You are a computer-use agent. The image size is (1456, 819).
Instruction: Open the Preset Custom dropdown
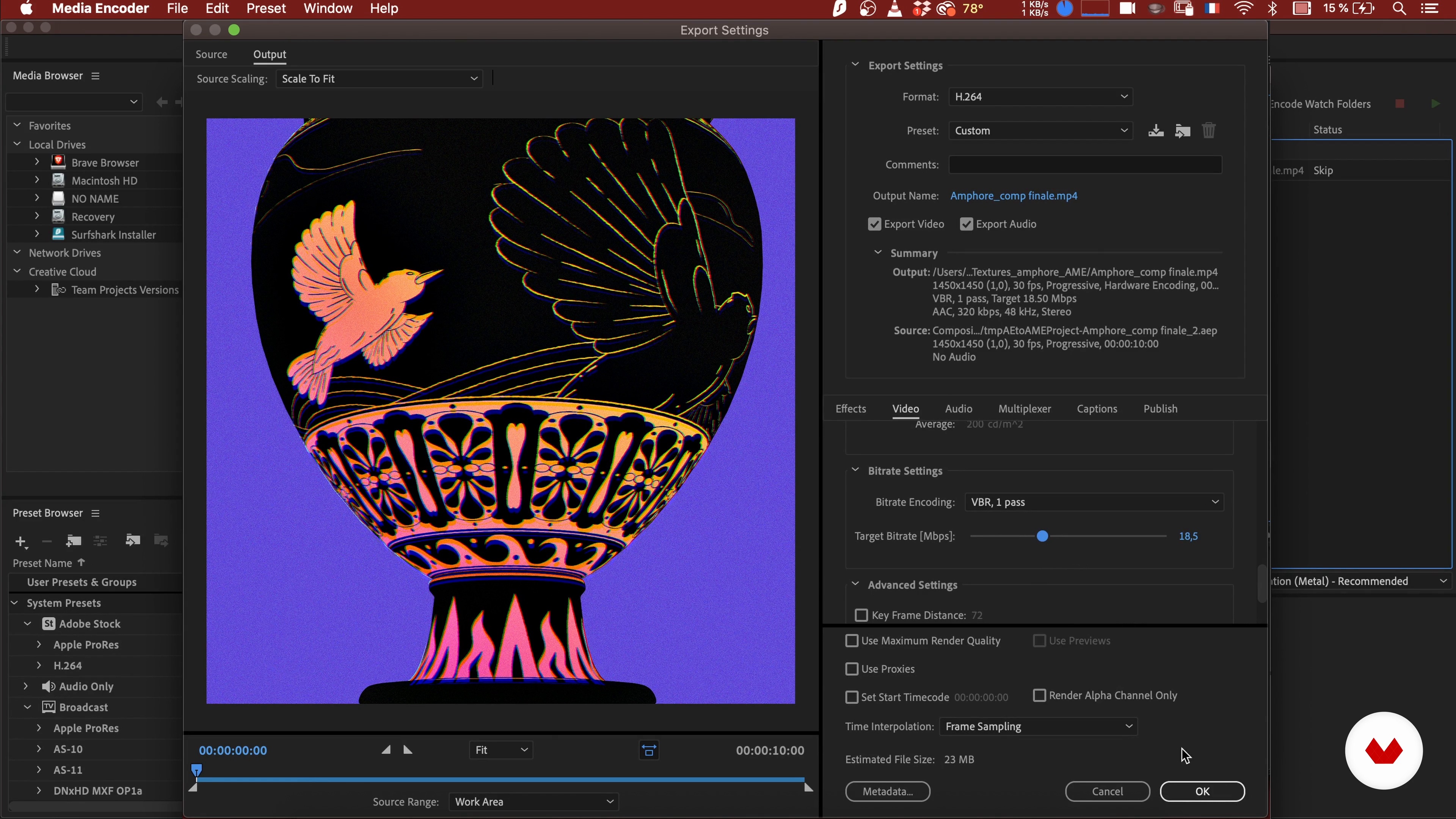tap(1040, 130)
